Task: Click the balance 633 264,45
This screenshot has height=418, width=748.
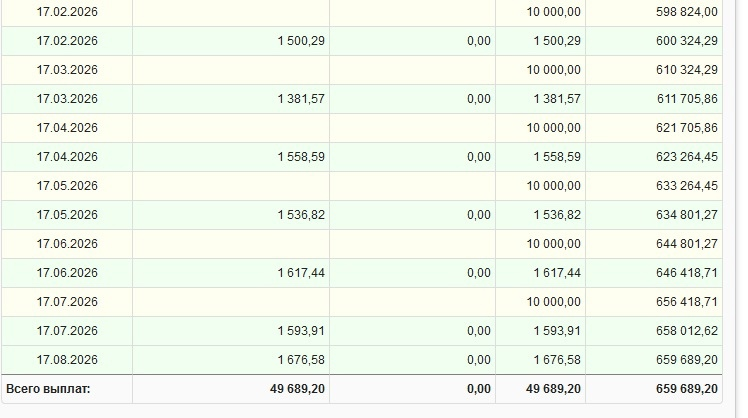Action: tap(686, 186)
